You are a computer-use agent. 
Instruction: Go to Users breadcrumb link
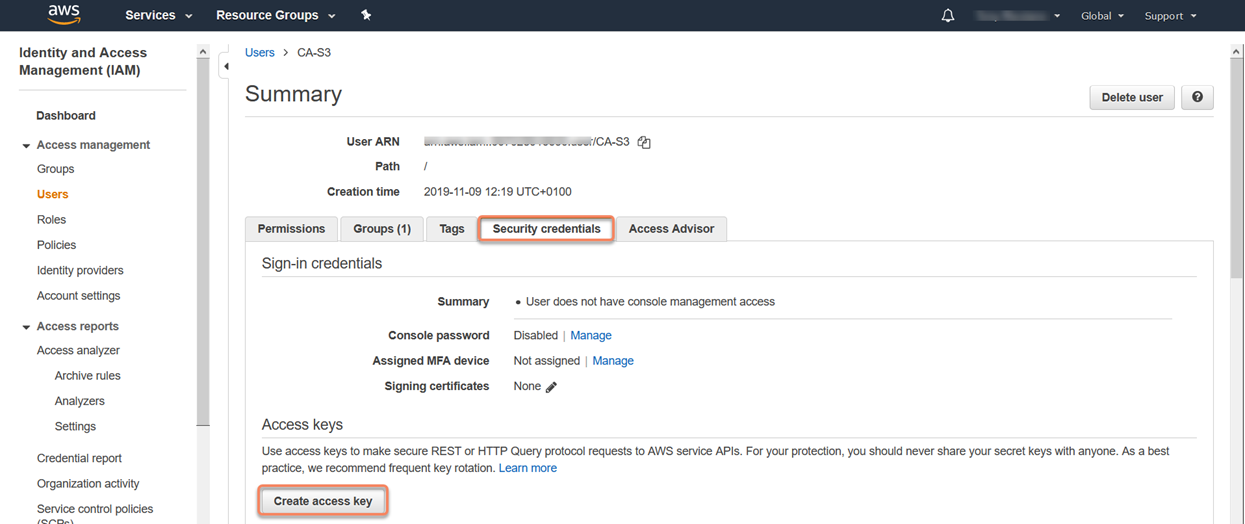point(260,52)
